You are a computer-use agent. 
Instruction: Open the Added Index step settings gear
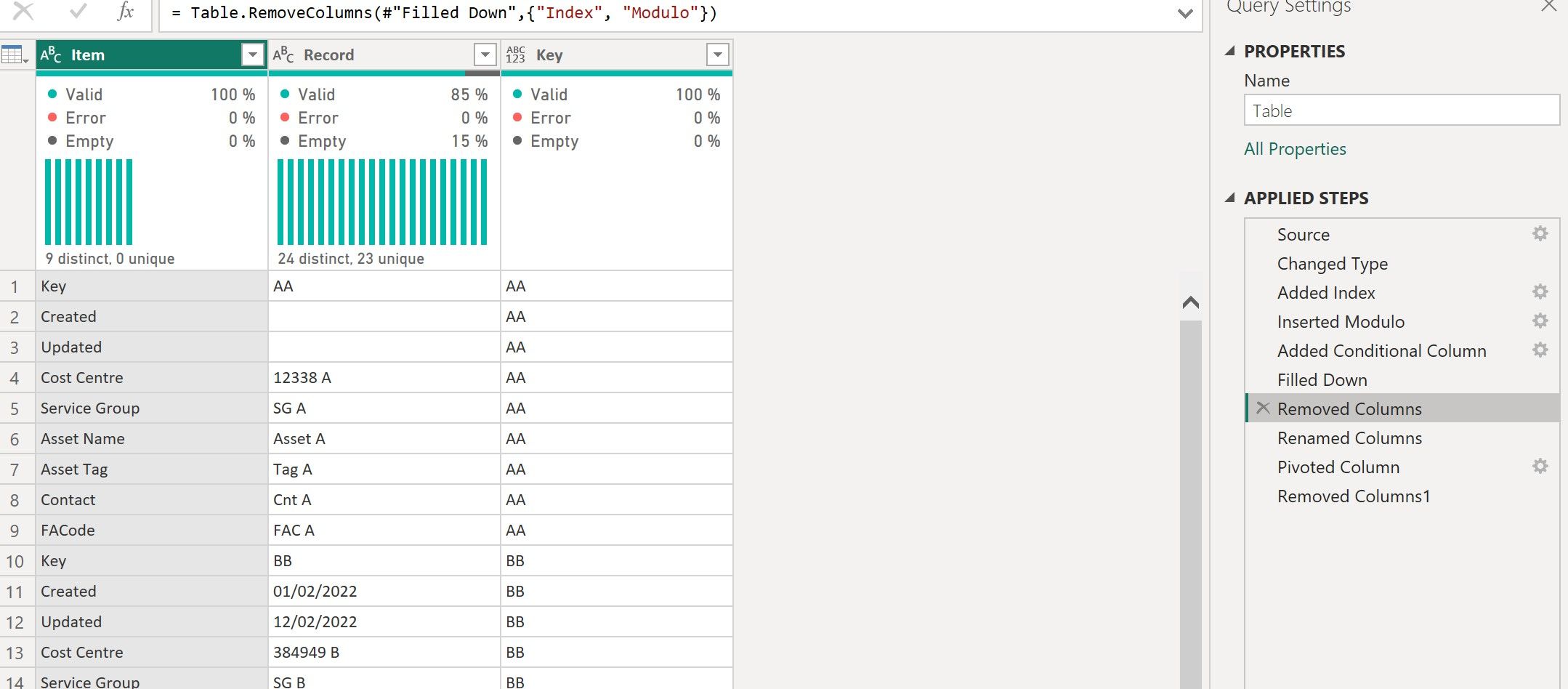tap(1540, 292)
